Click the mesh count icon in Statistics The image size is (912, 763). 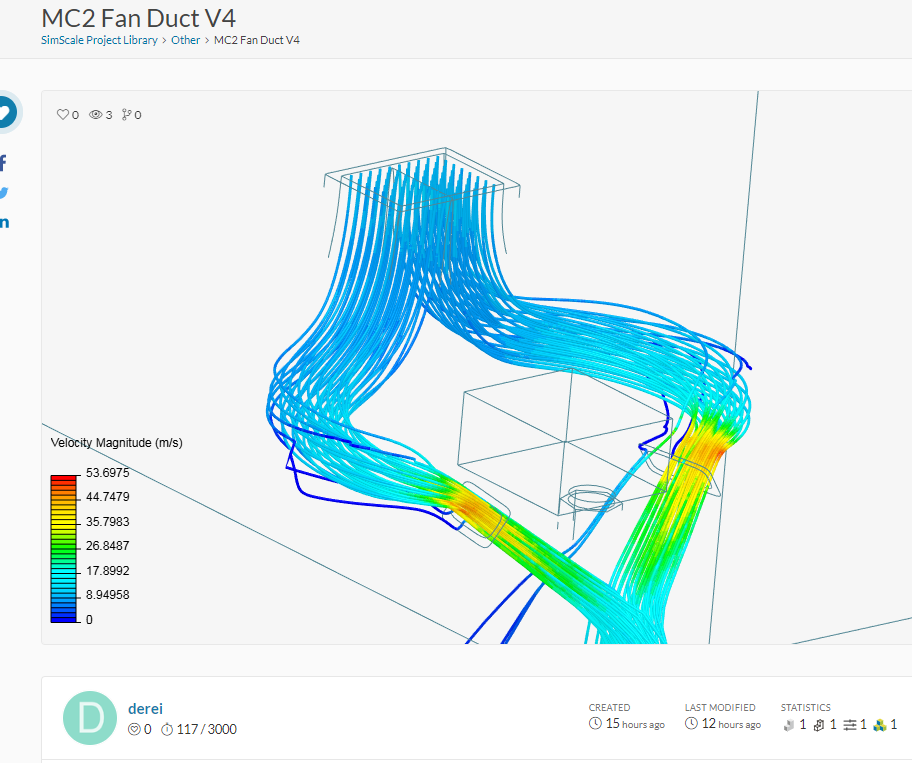tap(817, 725)
